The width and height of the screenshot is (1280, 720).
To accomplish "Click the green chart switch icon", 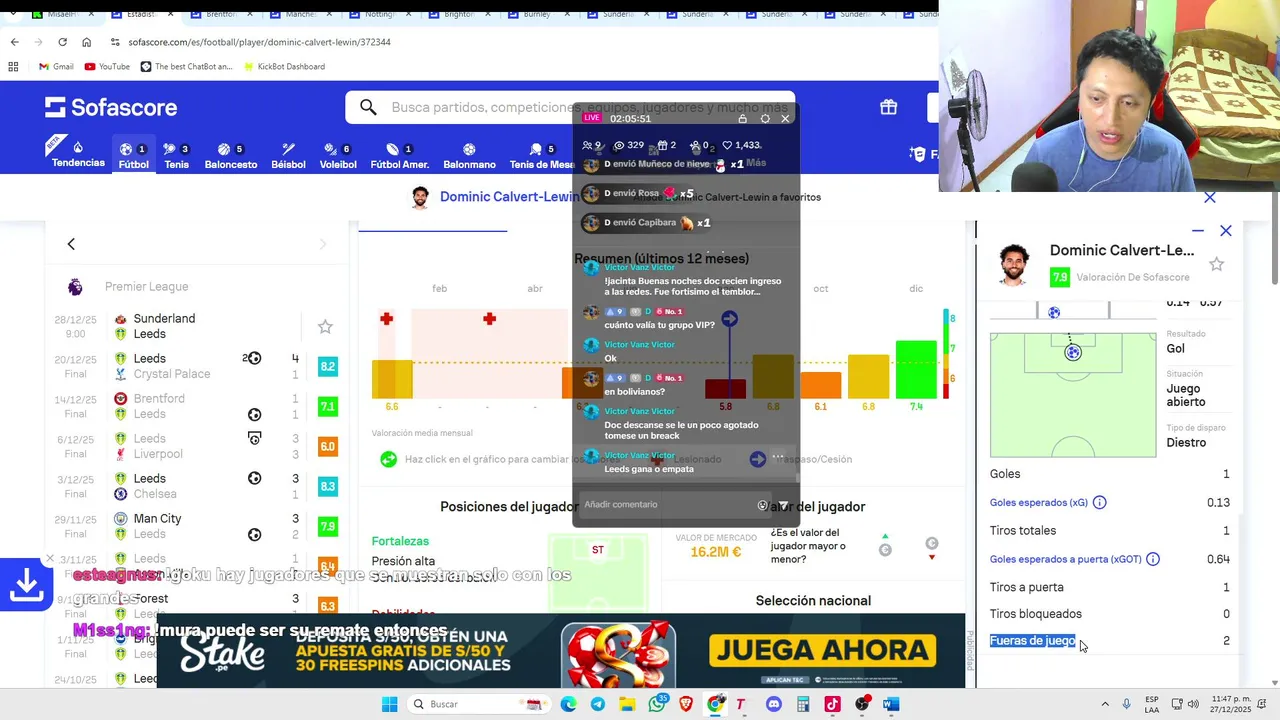I will click(388, 459).
